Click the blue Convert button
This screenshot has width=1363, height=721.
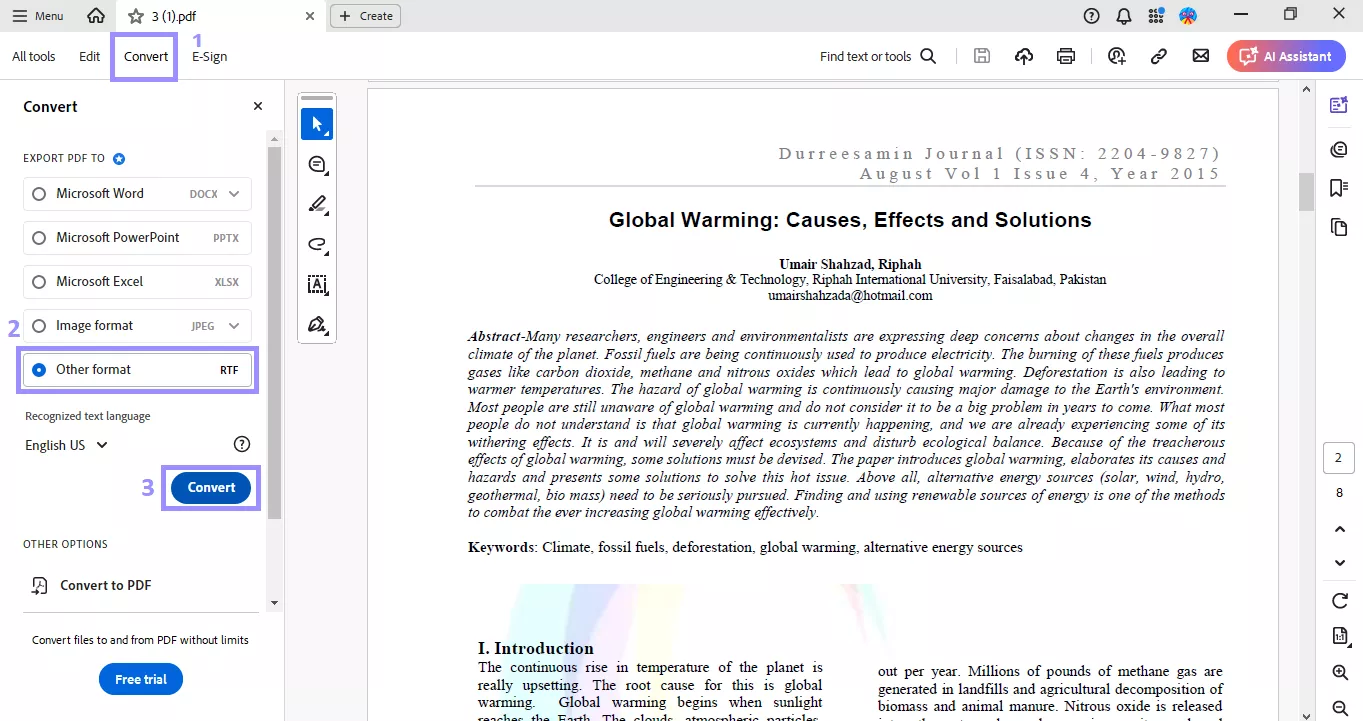click(x=211, y=488)
